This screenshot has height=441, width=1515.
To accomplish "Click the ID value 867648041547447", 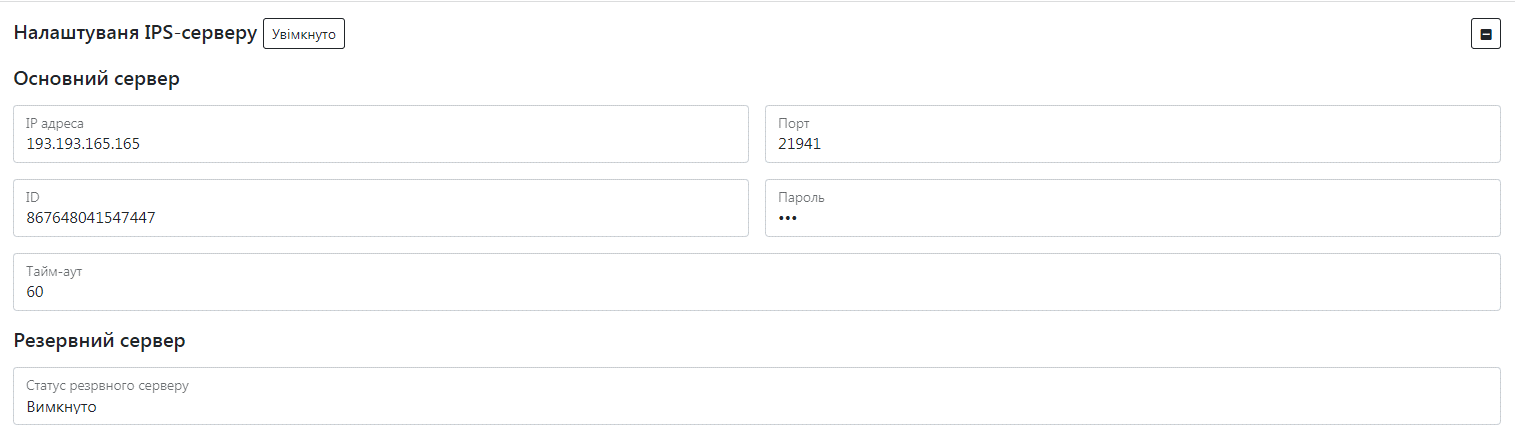I will pyautogui.click(x=90, y=218).
